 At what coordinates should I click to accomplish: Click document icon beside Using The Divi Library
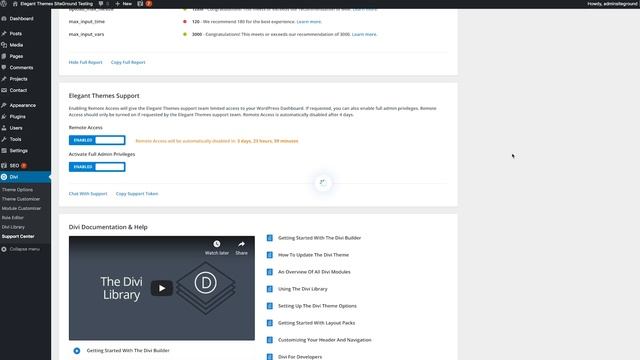point(269,289)
